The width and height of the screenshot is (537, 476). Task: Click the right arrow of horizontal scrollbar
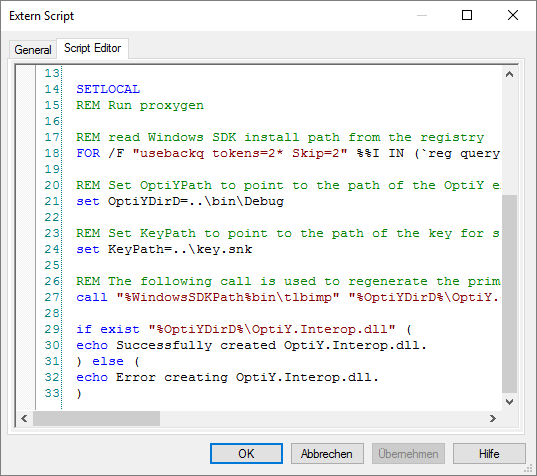pos(492,418)
